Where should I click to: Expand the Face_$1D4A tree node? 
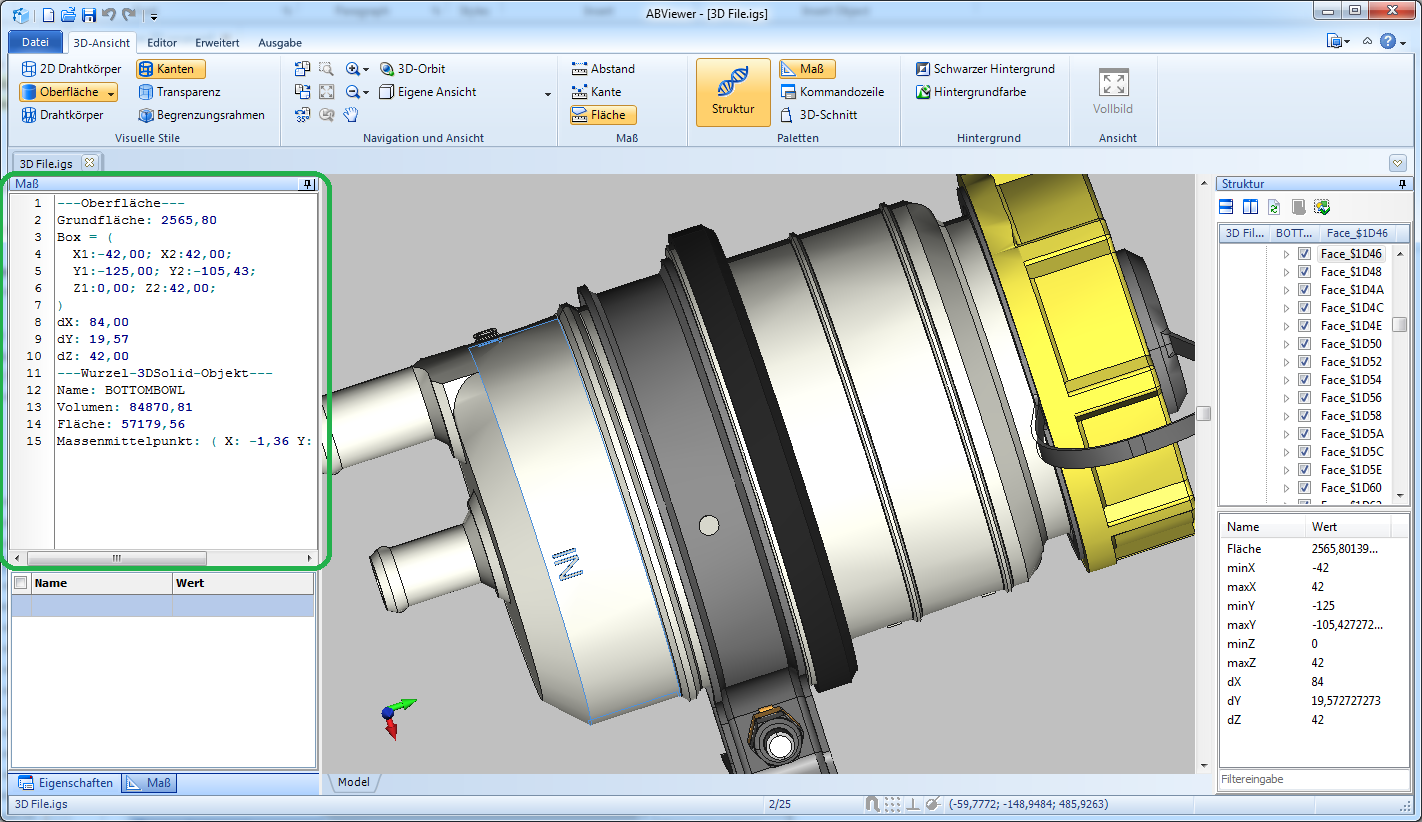tap(1287, 290)
